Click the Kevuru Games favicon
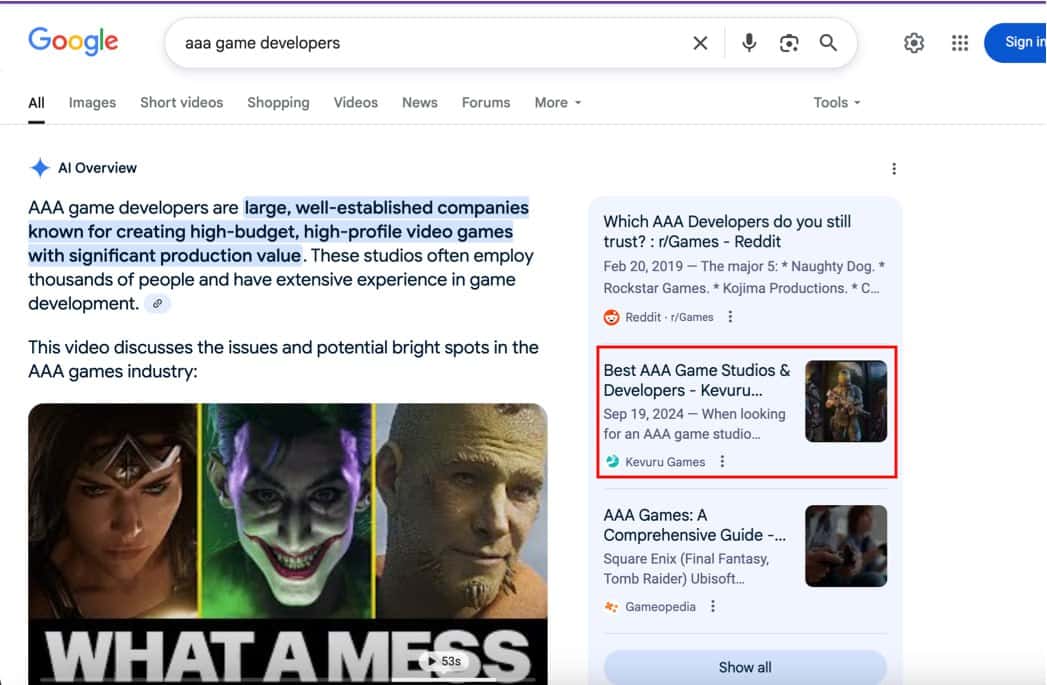Viewport: 1047px width, 685px height. click(612, 461)
